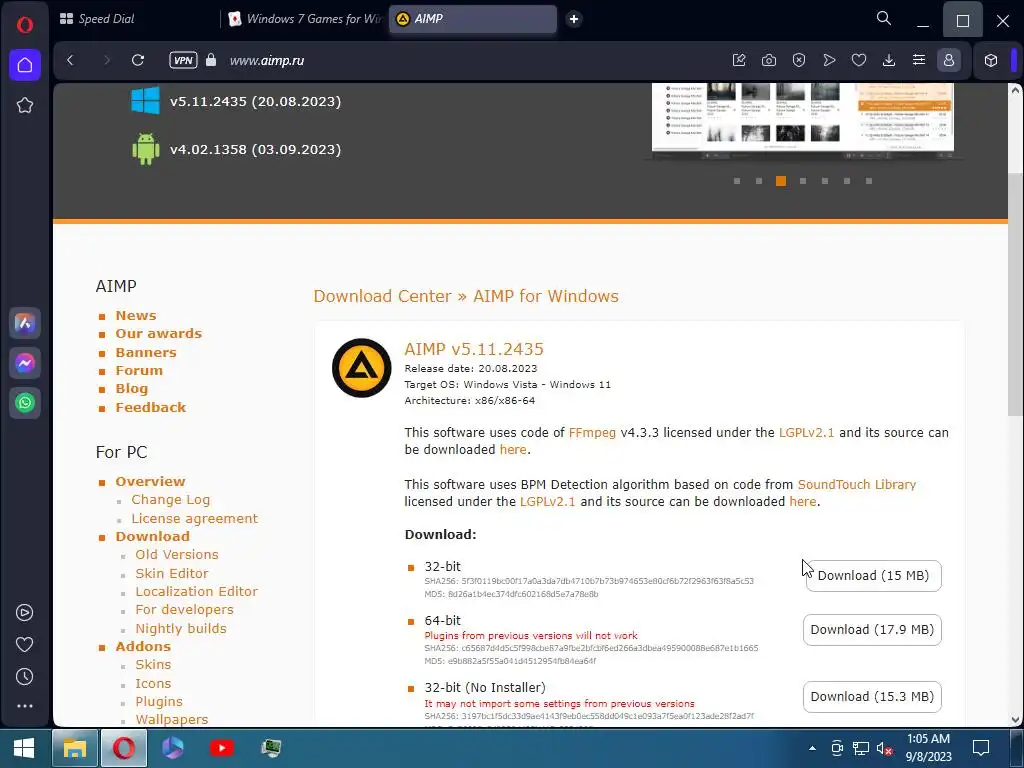Screen dimensions: 1024x768
Task: Open File Explorer from taskbar
Action: point(74,748)
